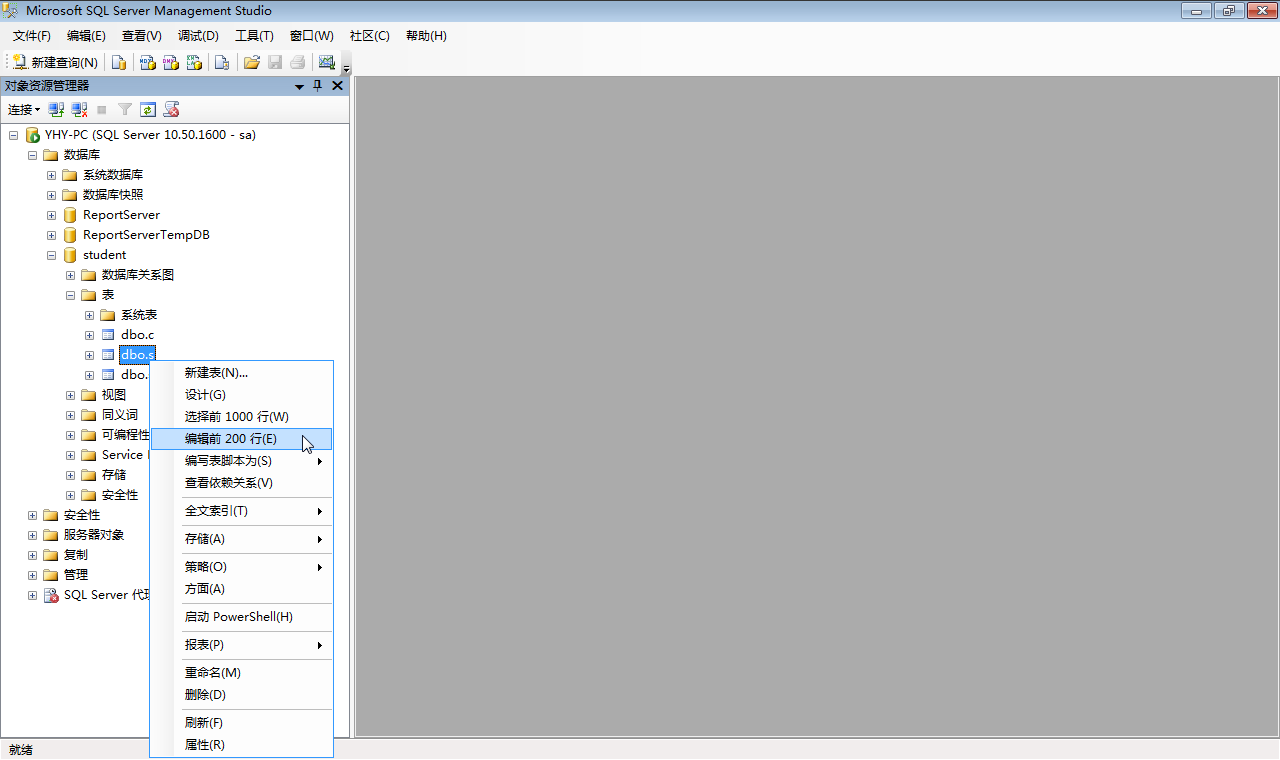Image resolution: width=1280 pixels, height=760 pixels.
Task: Open the 对象资源管理器 window position dropdown arrow
Action: 299,87
